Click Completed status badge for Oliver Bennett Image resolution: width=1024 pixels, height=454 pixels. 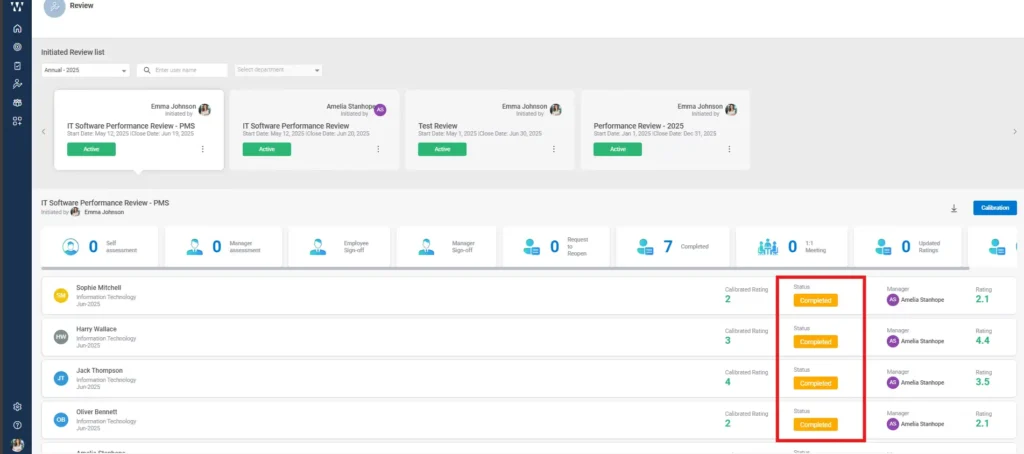(816, 425)
